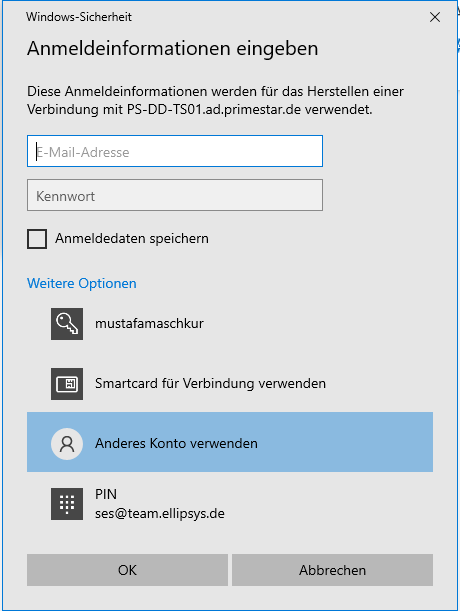Select the person avatar icon

[67, 444]
